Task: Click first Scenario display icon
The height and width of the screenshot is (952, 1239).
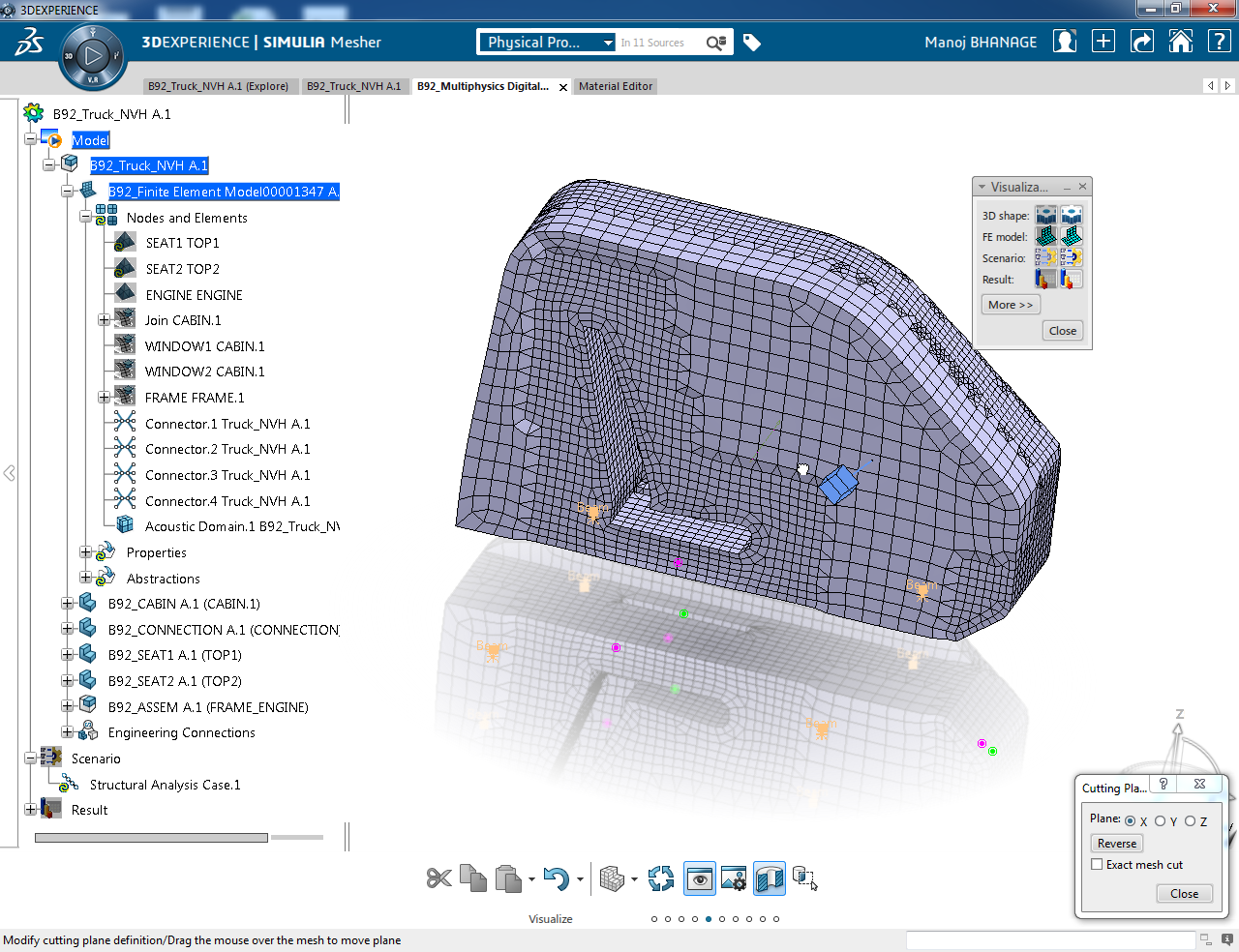Action: 1045,257
